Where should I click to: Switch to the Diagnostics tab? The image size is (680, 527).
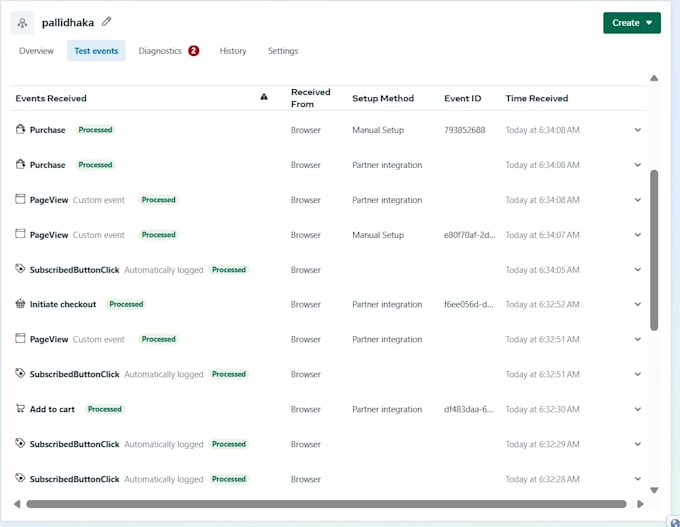[160, 51]
